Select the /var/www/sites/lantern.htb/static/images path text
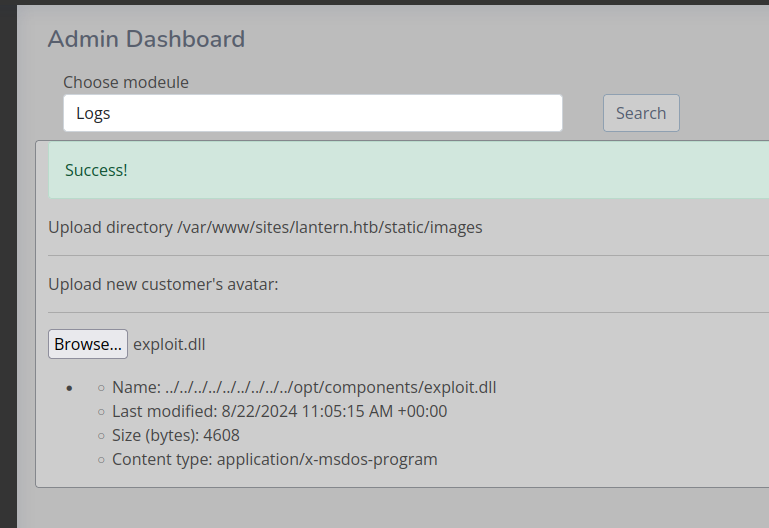The height and width of the screenshot is (528, 769). [329, 227]
